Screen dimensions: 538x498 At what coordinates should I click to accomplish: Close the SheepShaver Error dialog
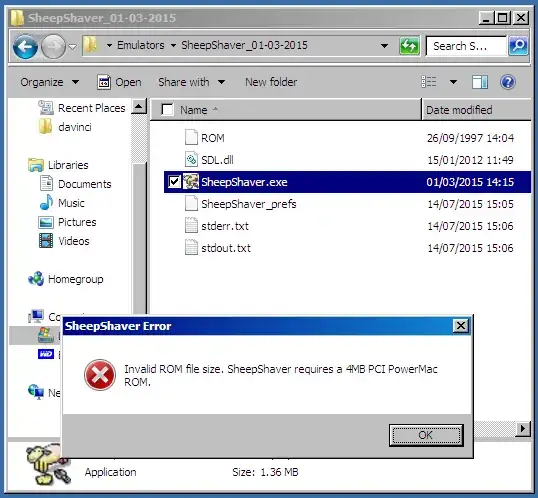click(460, 325)
